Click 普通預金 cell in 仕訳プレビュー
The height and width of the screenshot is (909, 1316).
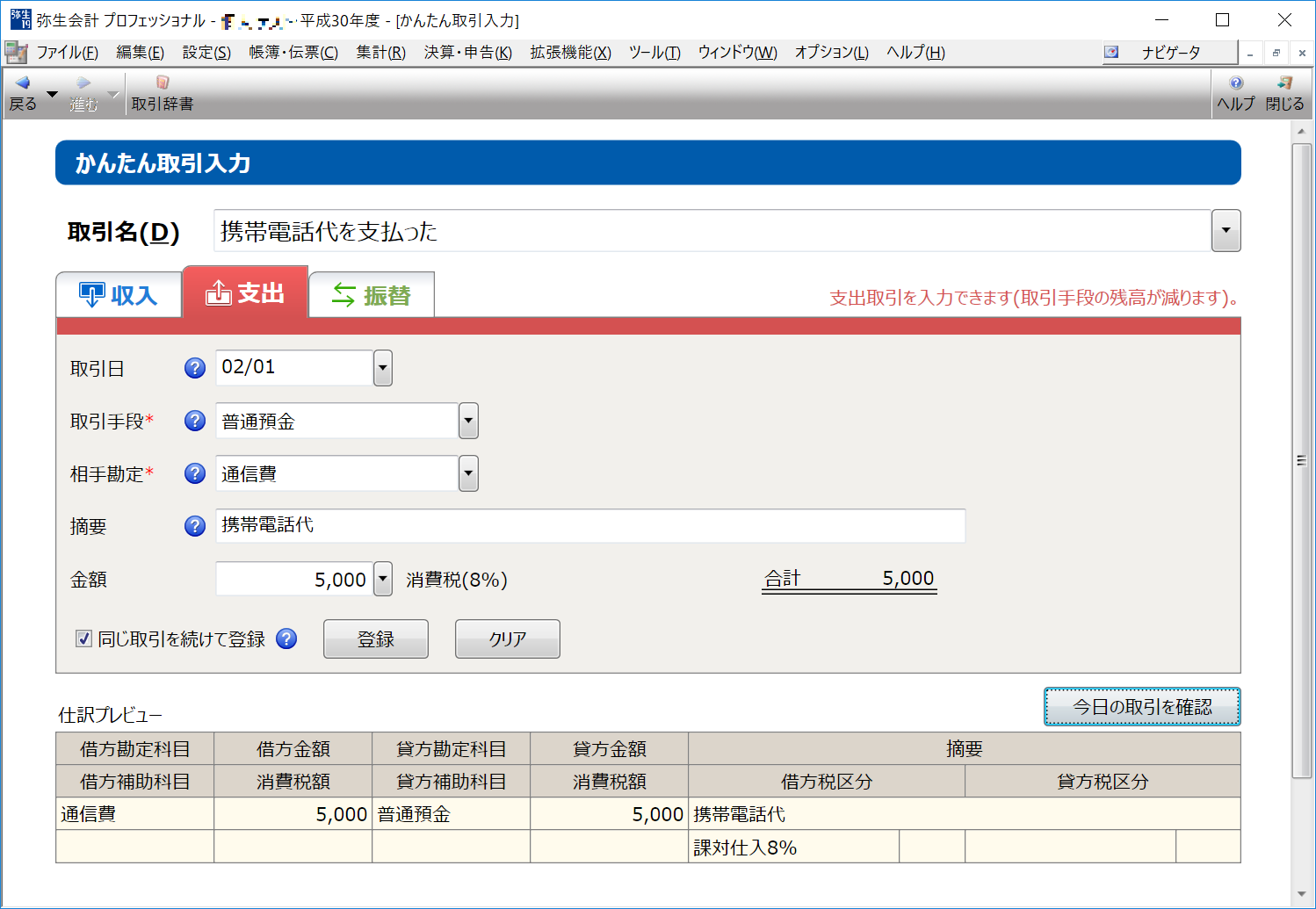(x=451, y=814)
